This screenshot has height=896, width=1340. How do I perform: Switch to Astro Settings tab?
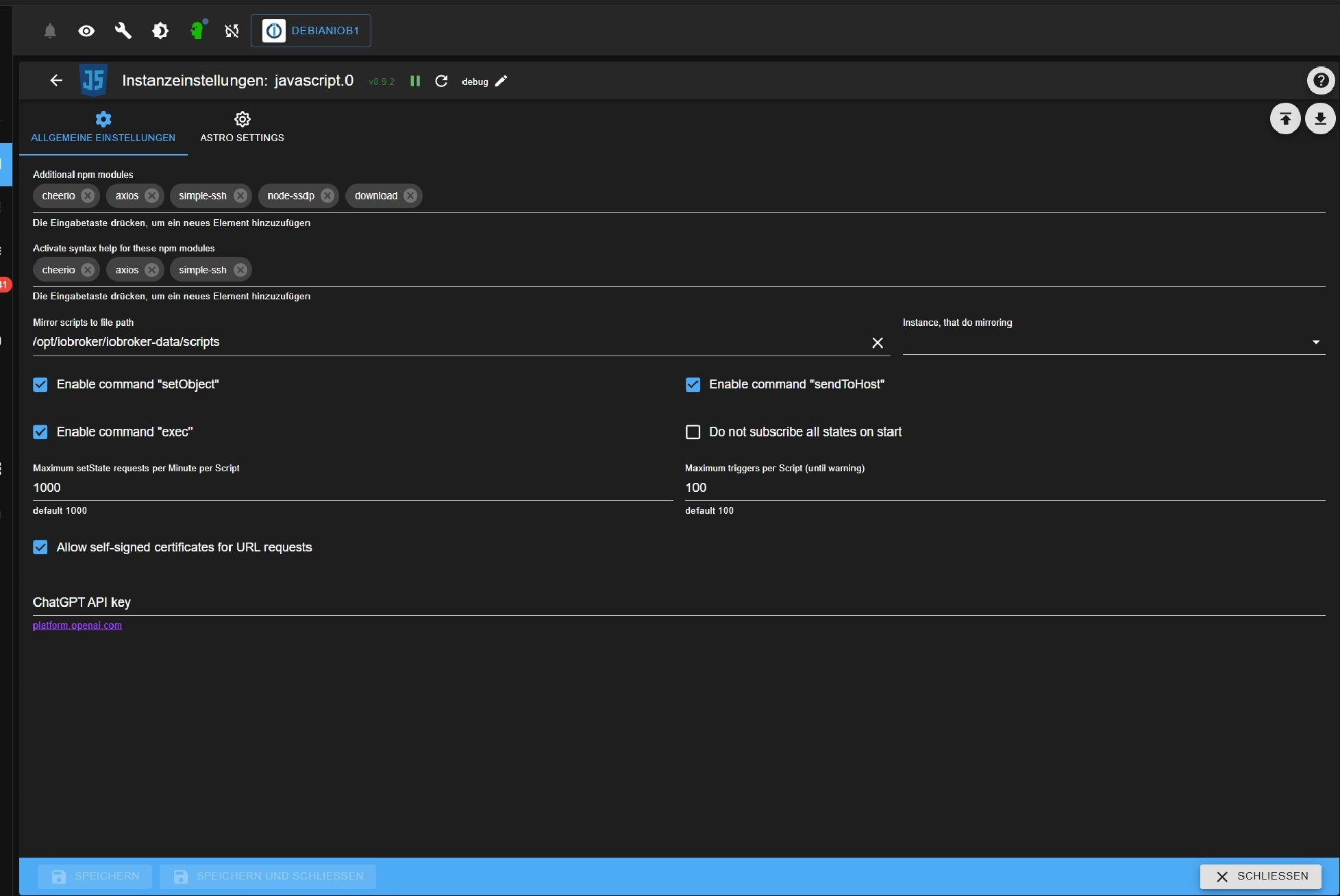242,127
